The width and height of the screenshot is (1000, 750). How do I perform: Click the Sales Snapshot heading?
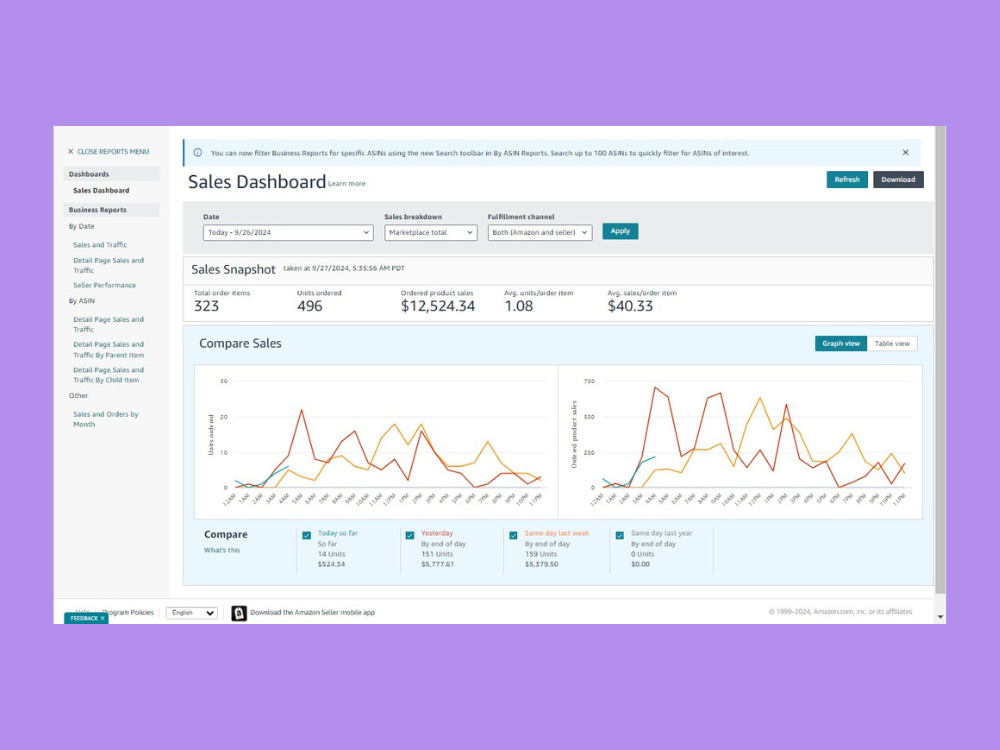pyautogui.click(x=233, y=270)
